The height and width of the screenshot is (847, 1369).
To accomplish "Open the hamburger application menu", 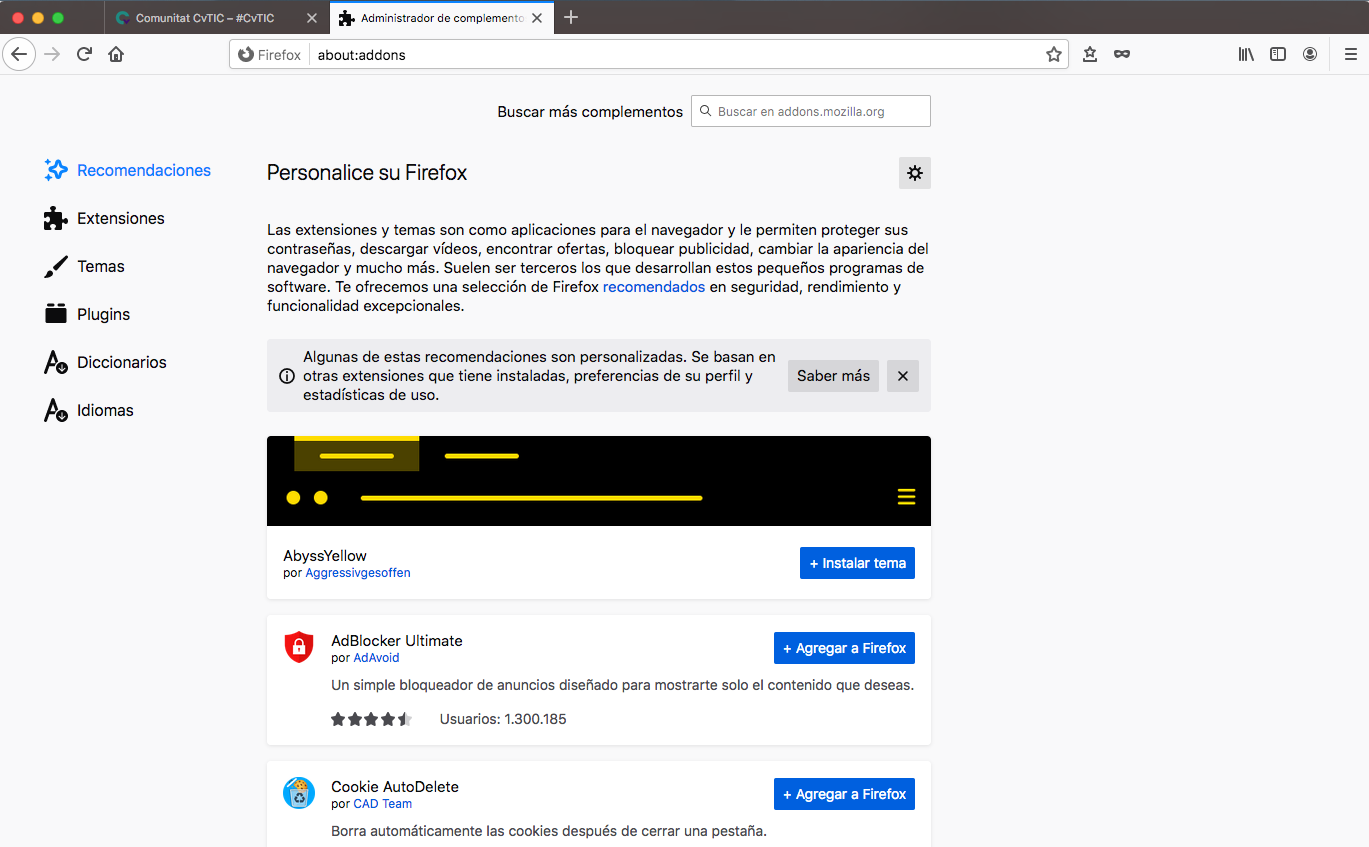I will 1350,55.
